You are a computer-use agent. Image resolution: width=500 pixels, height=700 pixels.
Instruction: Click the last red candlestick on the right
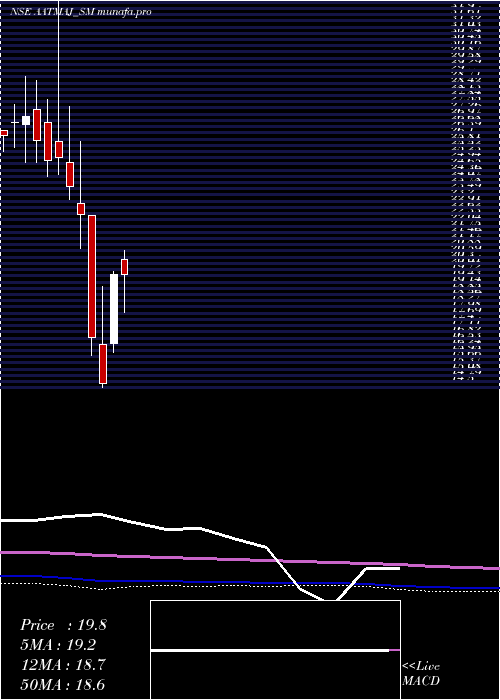(x=125, y=267)
